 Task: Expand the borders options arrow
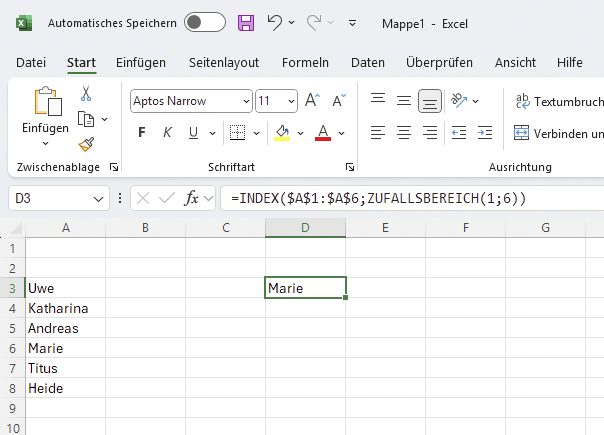256,133
